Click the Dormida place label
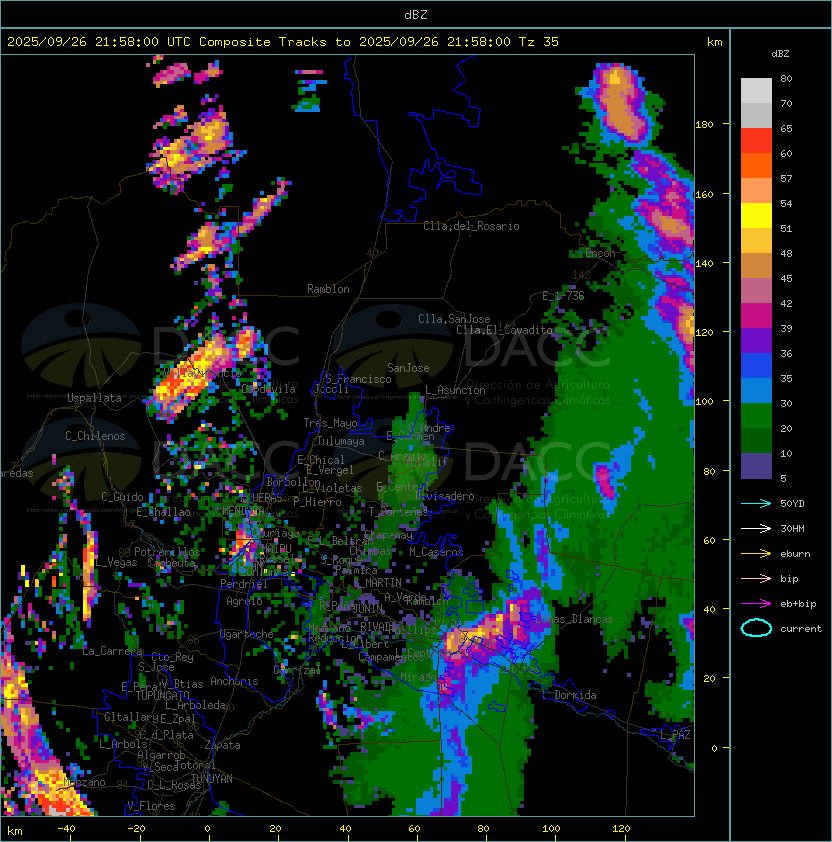 pos(575,695)
